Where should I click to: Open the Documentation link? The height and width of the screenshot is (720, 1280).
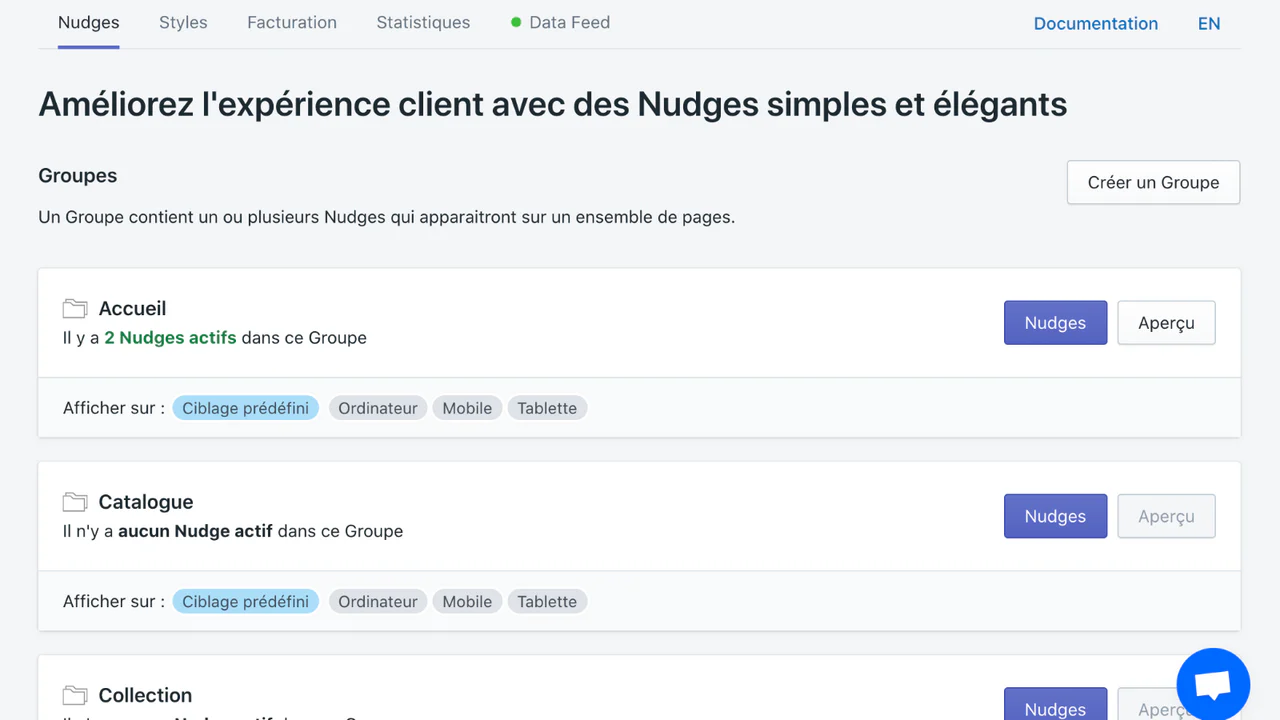[1096, 23]
